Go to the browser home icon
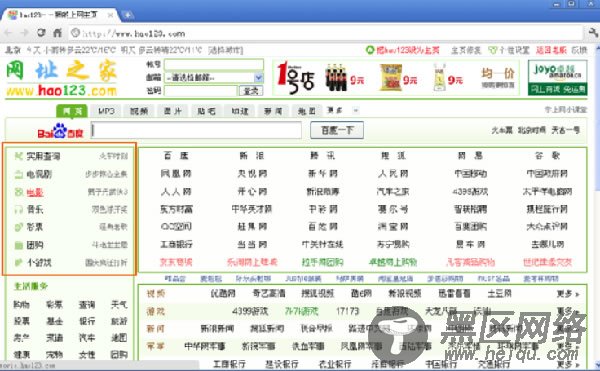Screen dimensions: 600x371 coord(57,33)
